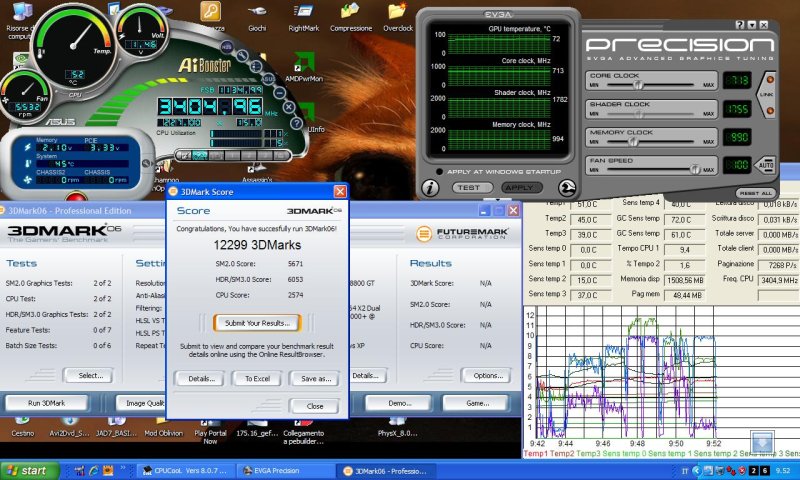Click Select tests button in 3DMark06
The width and height of the screenshot is (800, 480).
point(89,375)
